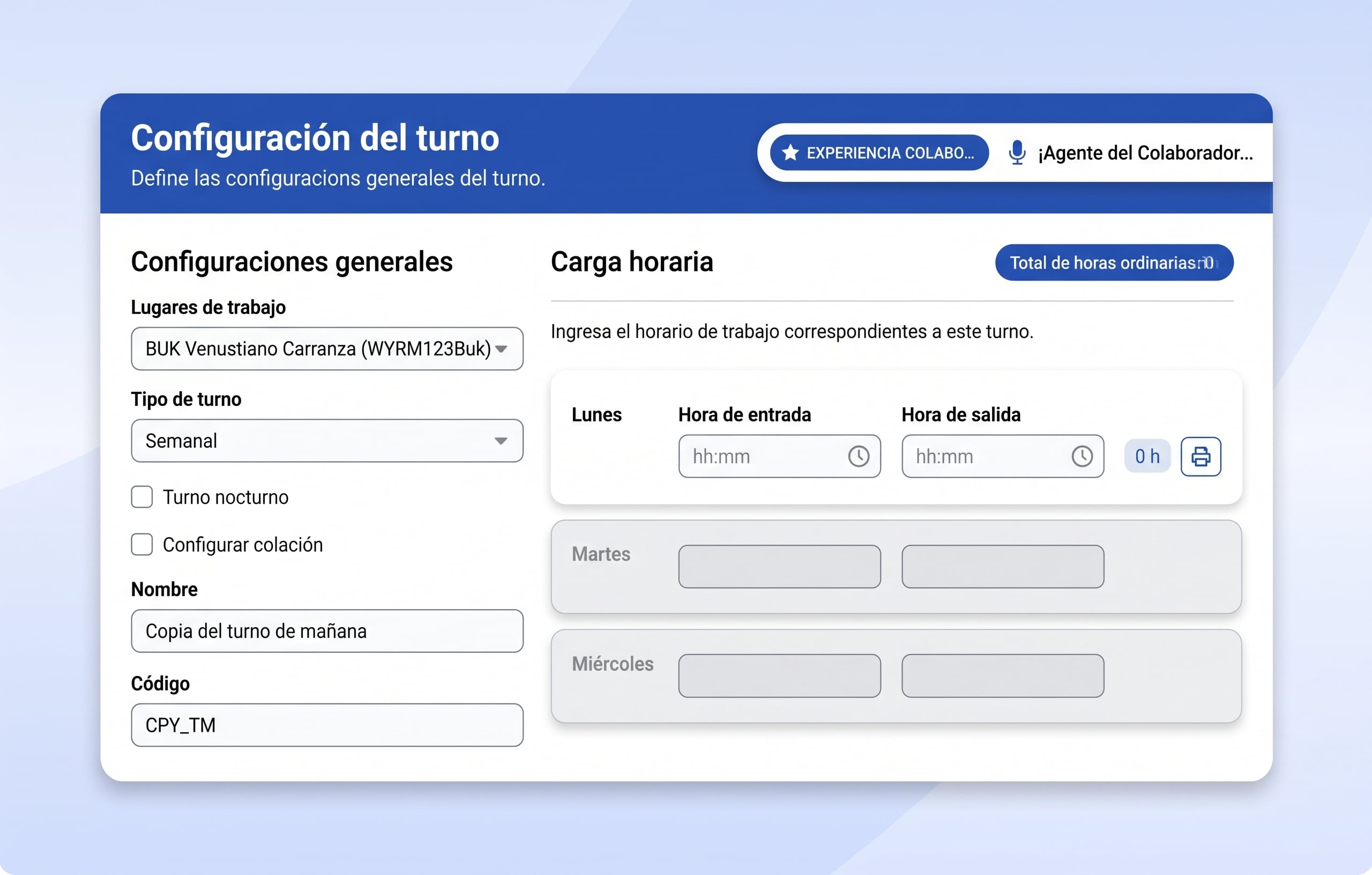Viewport: 1372px width, 875px height.
Task: Click the Hora de salida column label
Action: click(x=961, y=414)
